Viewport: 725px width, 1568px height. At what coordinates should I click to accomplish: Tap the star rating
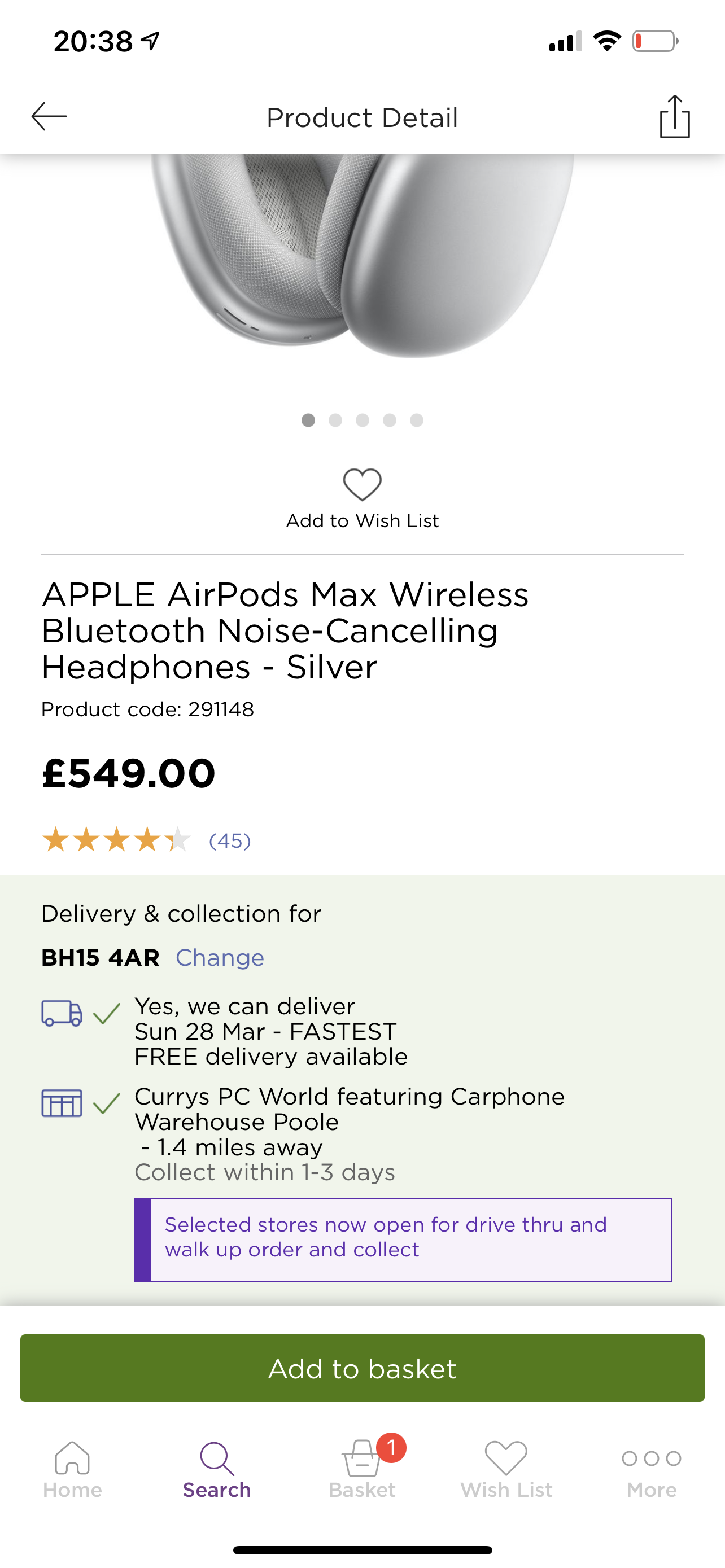coord(116,840)
